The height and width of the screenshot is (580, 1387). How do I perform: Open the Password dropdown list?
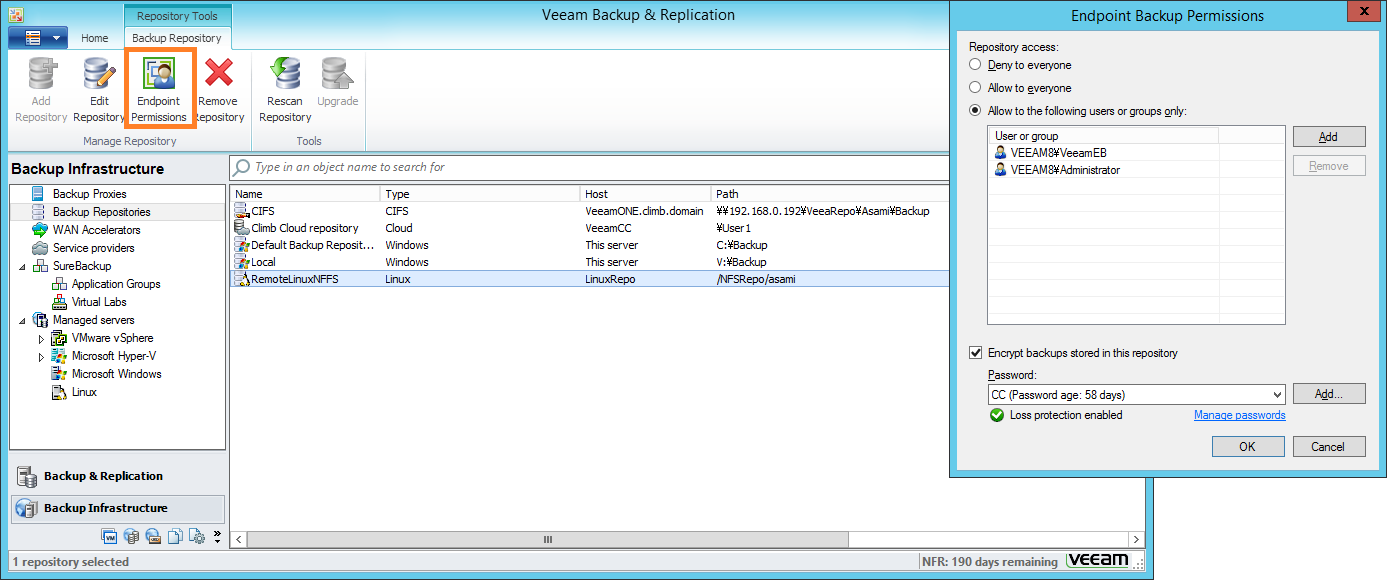1277,395
